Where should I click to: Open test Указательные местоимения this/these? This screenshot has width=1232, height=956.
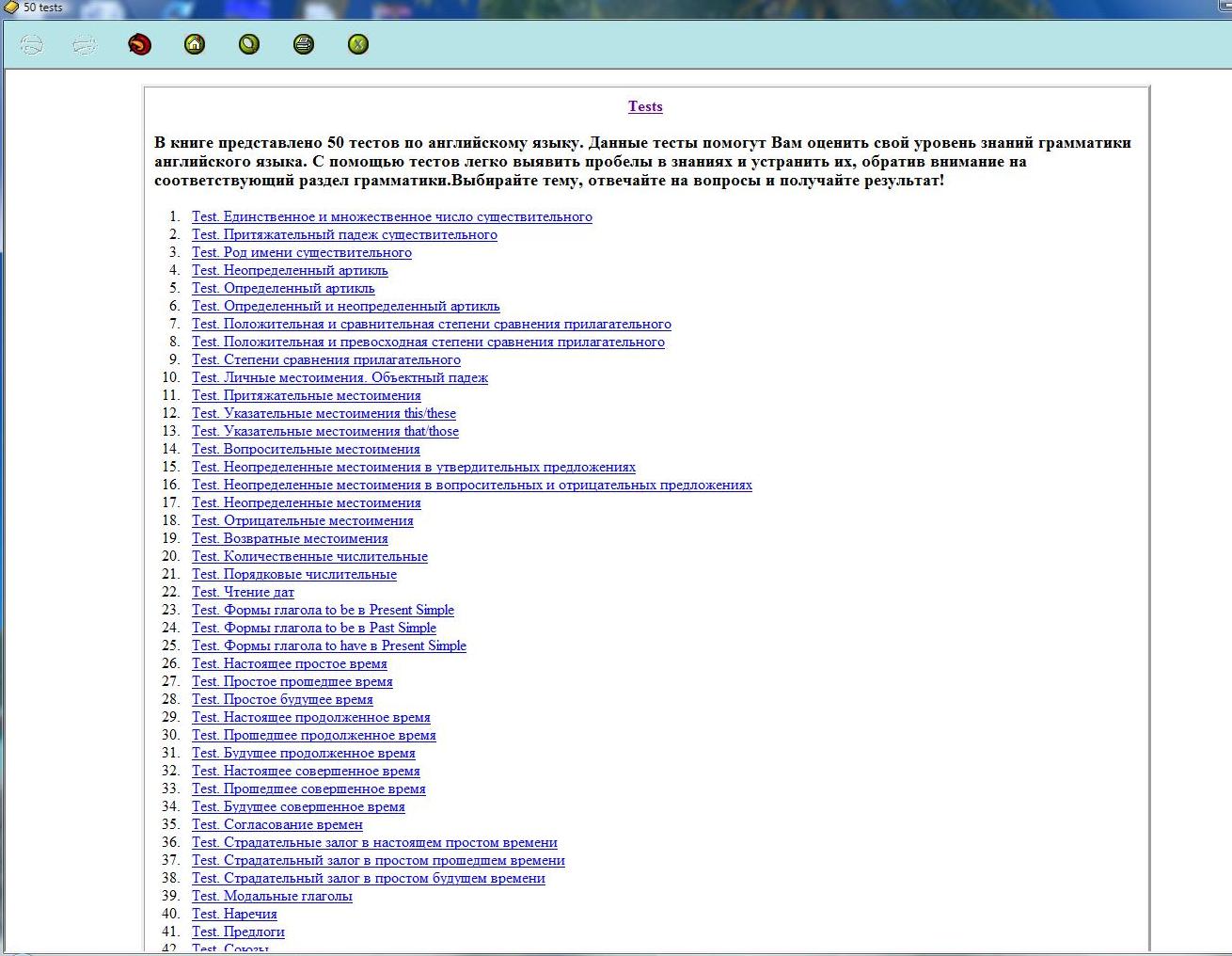click(324, 413)
